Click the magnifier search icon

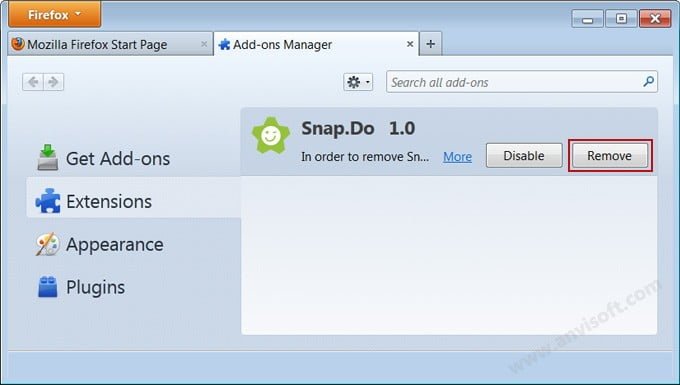[x=648, y=82]
